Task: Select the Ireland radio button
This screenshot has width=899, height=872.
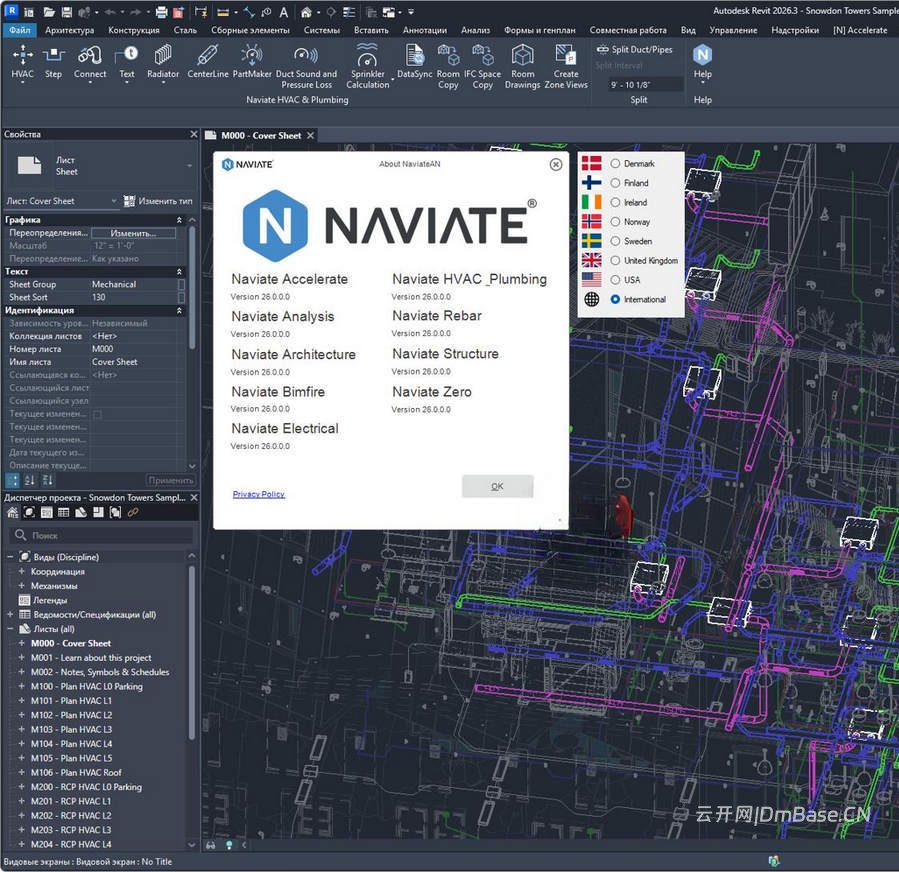Action: tap(615, 202)
